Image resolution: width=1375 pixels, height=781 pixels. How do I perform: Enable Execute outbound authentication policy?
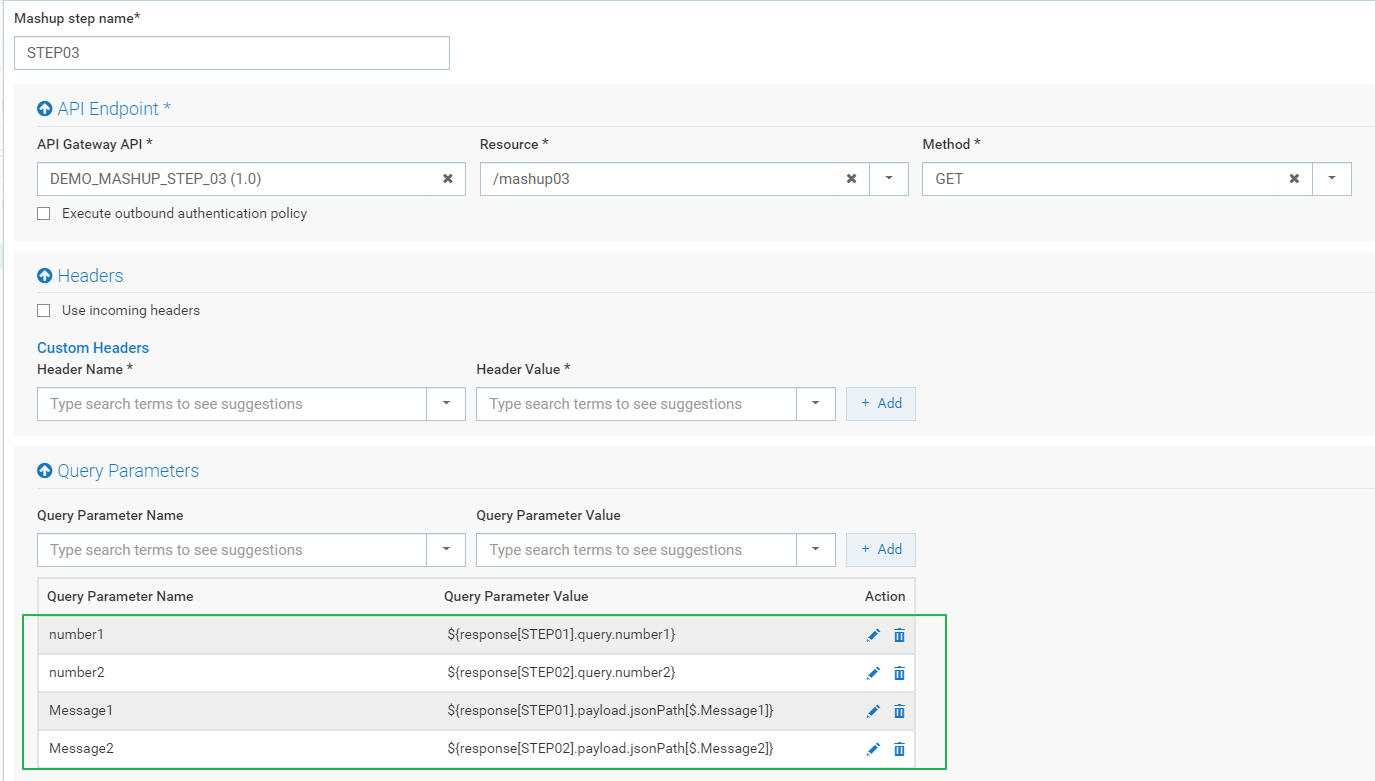(44, 214)
